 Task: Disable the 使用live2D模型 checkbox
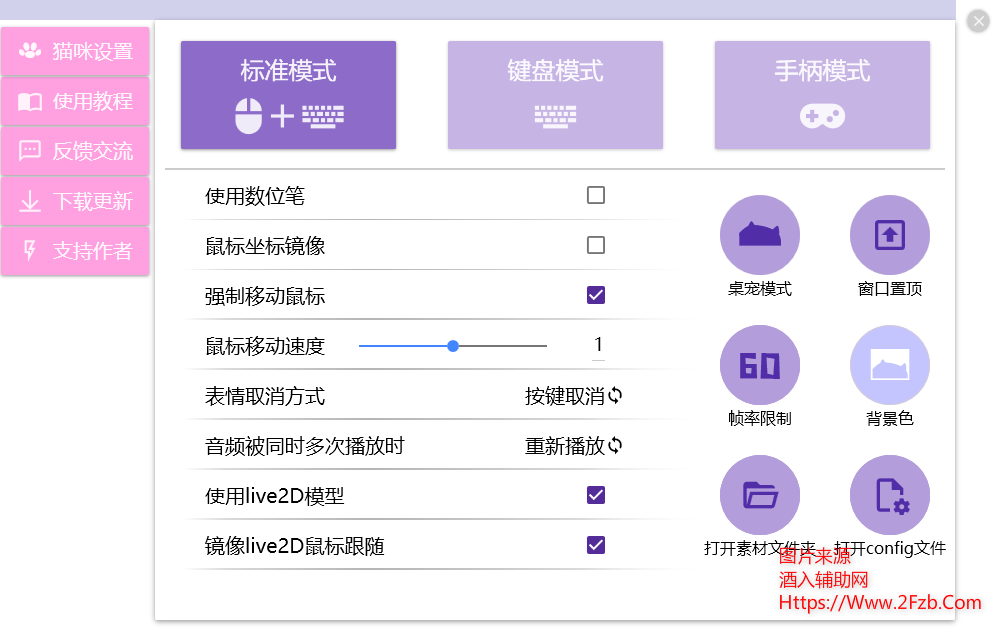tap(596, 495)
